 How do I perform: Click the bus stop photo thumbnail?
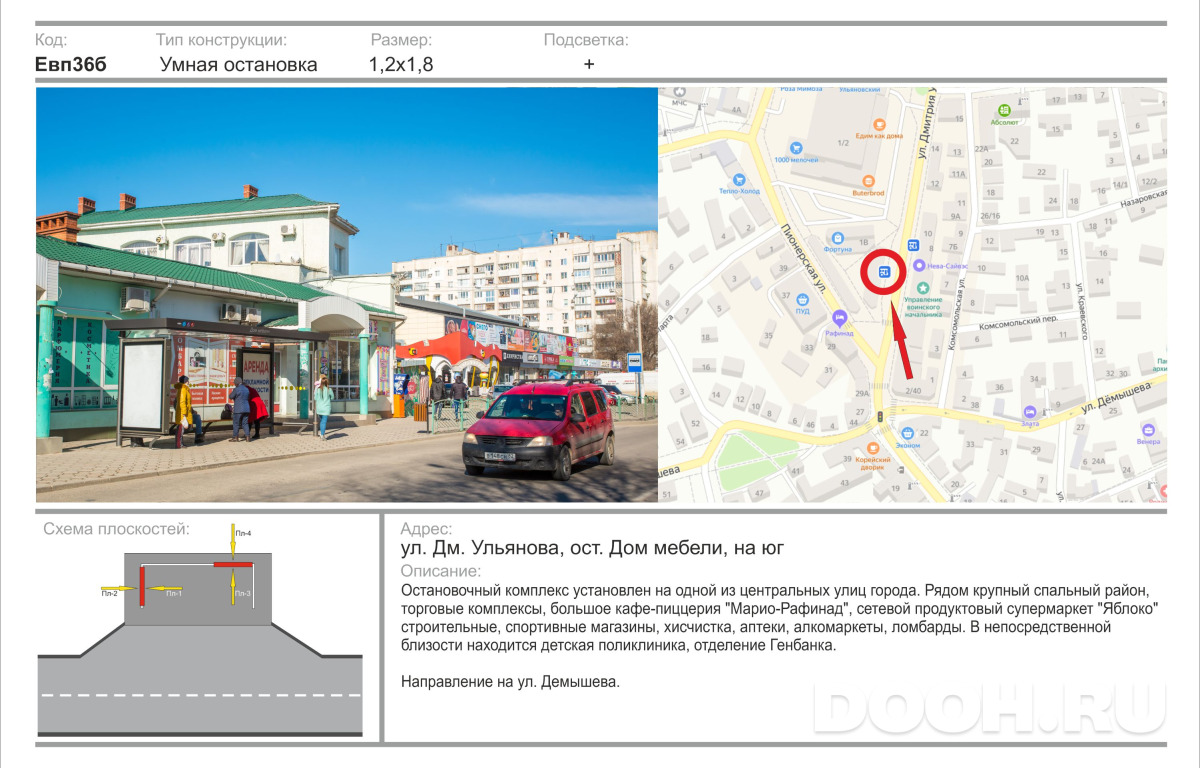click(347, 294)
